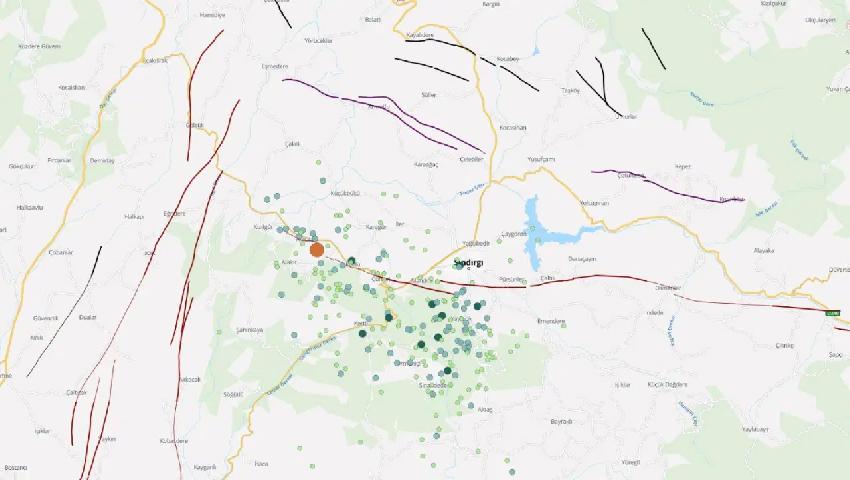Click the Yusufçamı village label
850x480 pixels.
click(541, 159)
